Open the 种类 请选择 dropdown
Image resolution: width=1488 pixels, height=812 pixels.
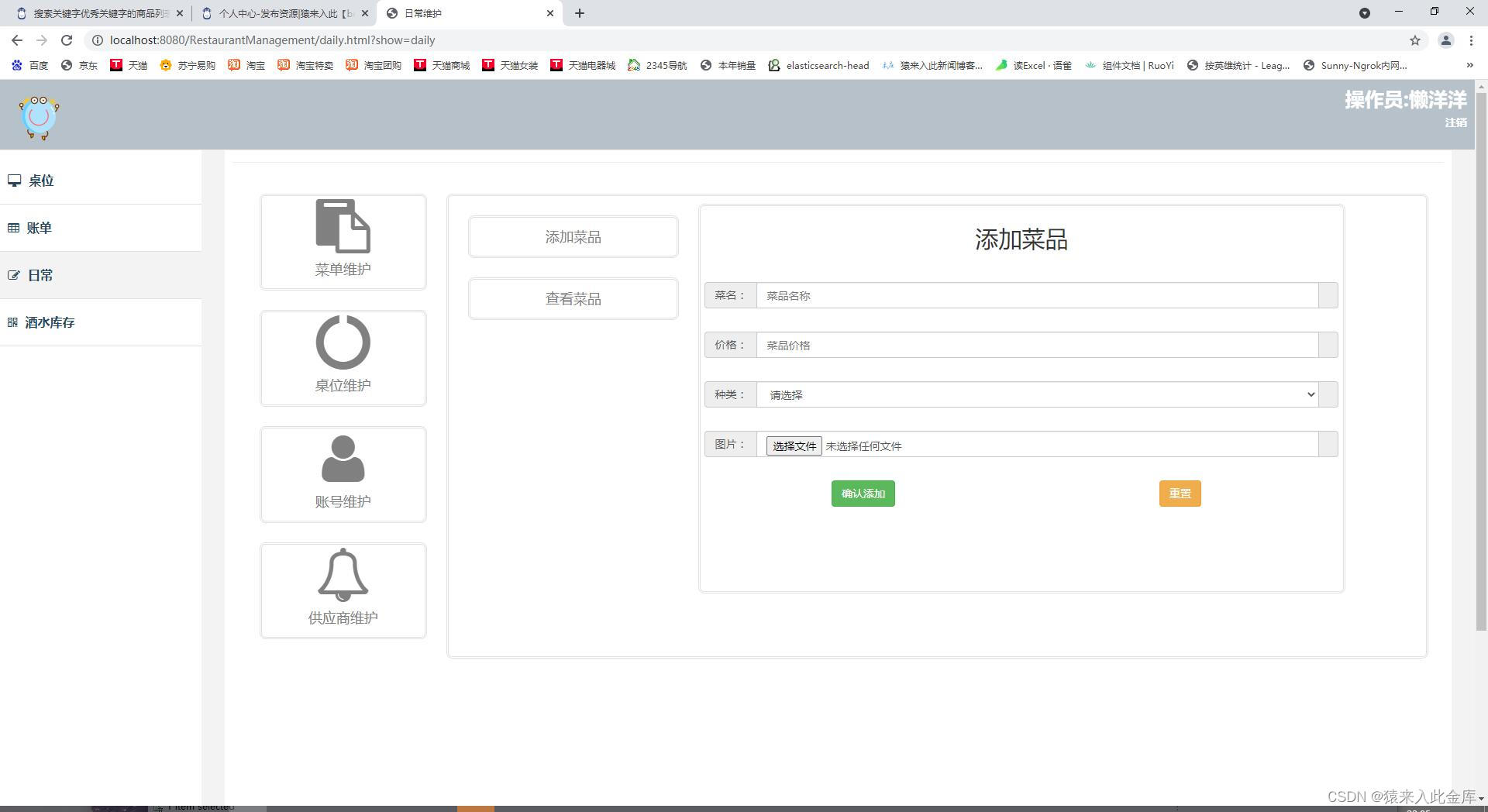point(1037,394)
